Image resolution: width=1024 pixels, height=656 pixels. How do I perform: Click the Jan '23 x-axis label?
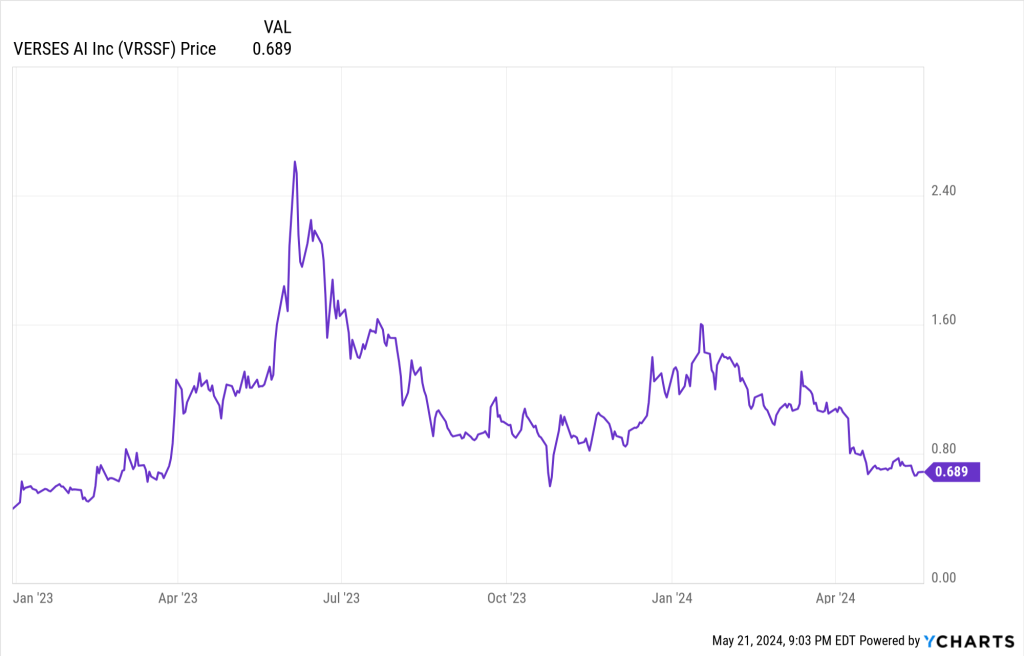(31, 598)
